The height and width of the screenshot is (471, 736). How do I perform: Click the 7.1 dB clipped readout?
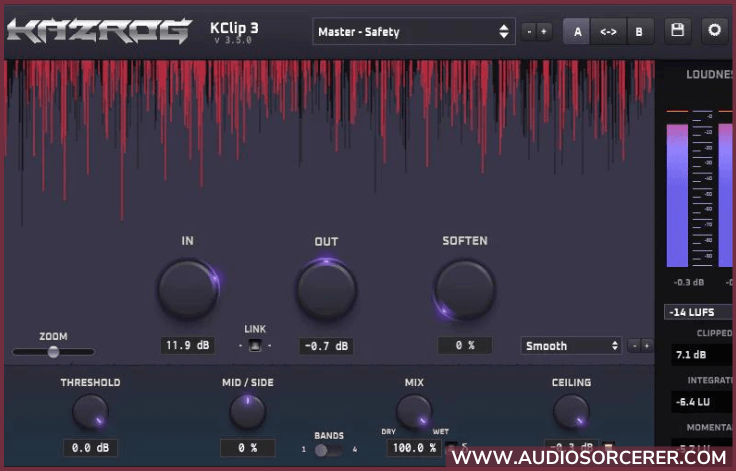pos(702,355)
